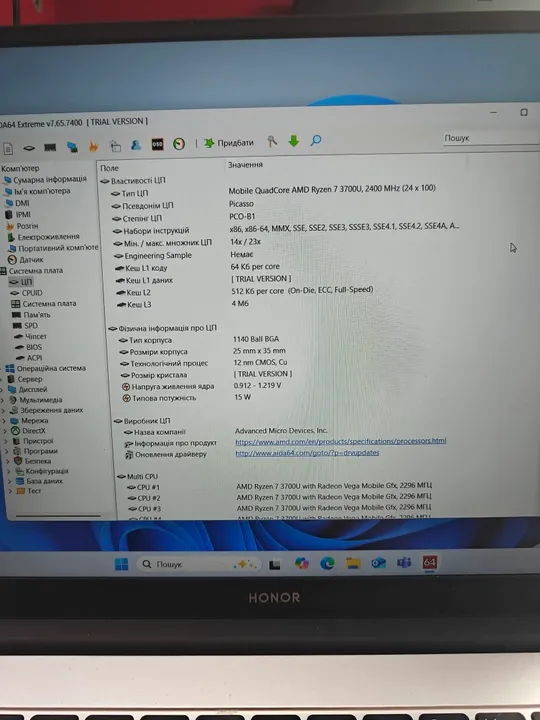Click the memory module toolbar icon

(x=50, y=147)
